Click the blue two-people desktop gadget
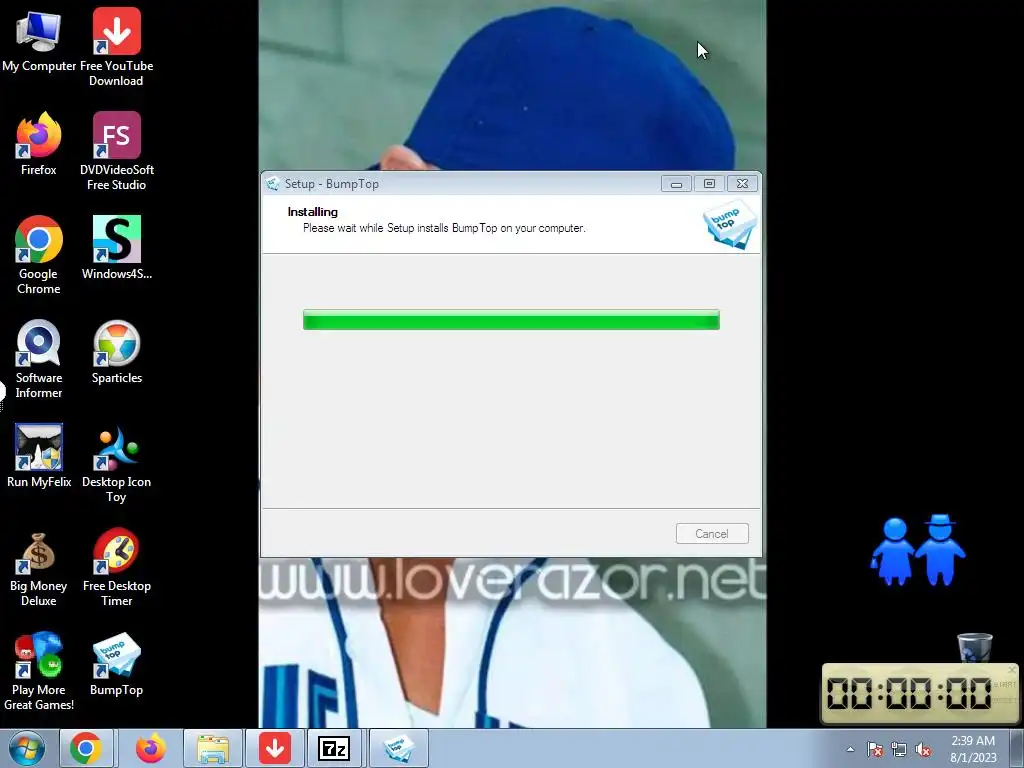Screen dimensions: 1024x768 pyautogui.click(x=918, y=550)
